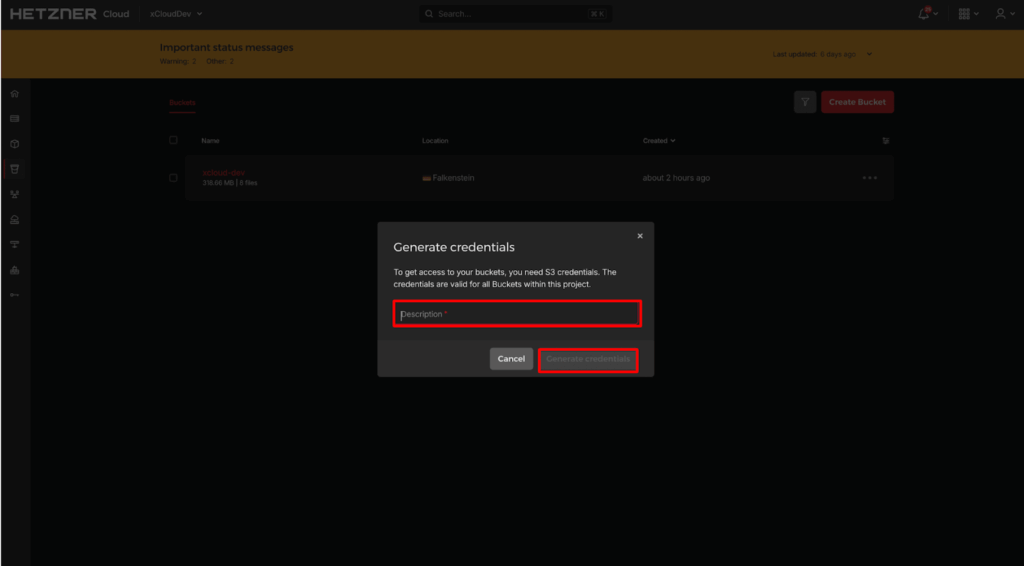The width and height of the screenshot is (1024, 566).
Task: Check the Falkenstein bucket row checkbox
Action: (173, 178)
